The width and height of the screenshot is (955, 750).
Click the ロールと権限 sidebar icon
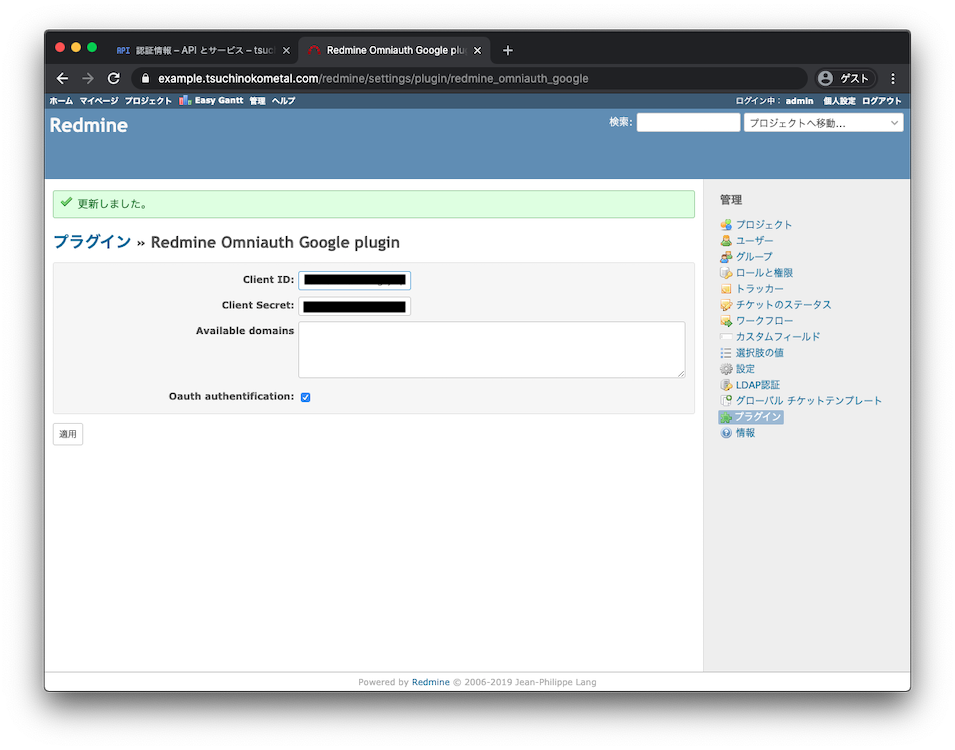[x=725, y=273]
